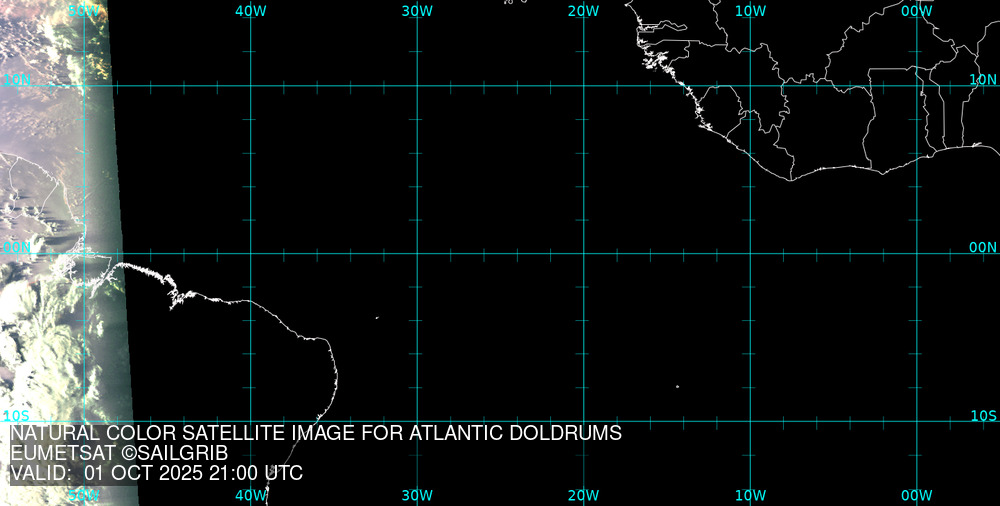Click the 00N equator label on the left side
This screenshot has height=506, width=1000.
16,247
